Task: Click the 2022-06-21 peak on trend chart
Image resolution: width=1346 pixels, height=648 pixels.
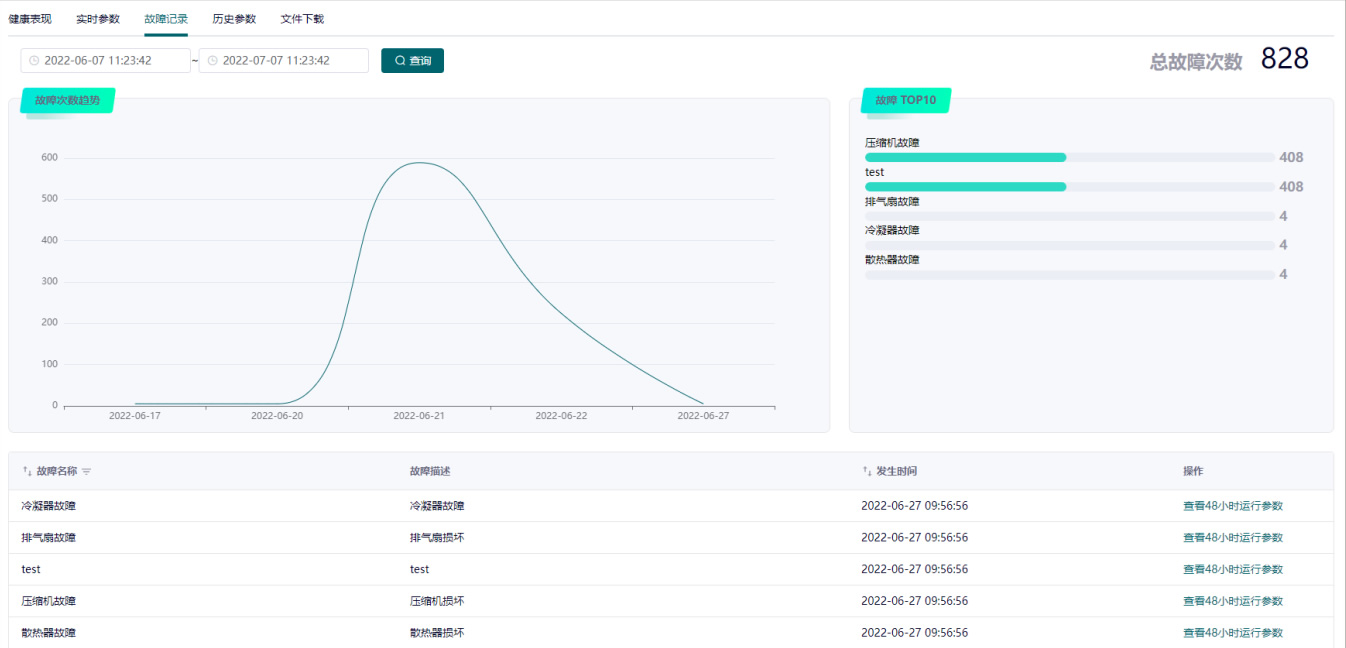Action: point(419,163)
